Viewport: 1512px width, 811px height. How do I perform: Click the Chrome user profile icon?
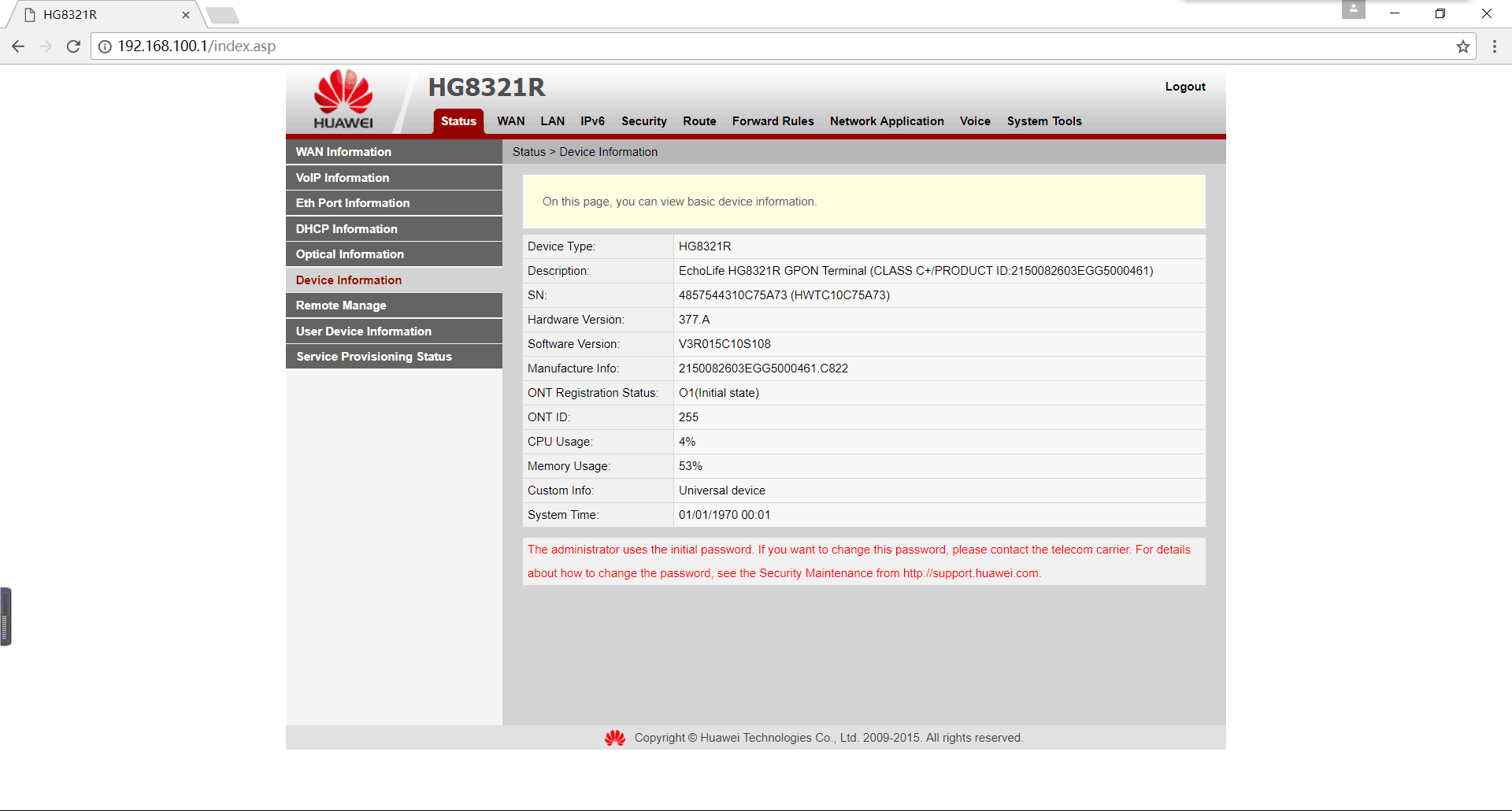1353,10
